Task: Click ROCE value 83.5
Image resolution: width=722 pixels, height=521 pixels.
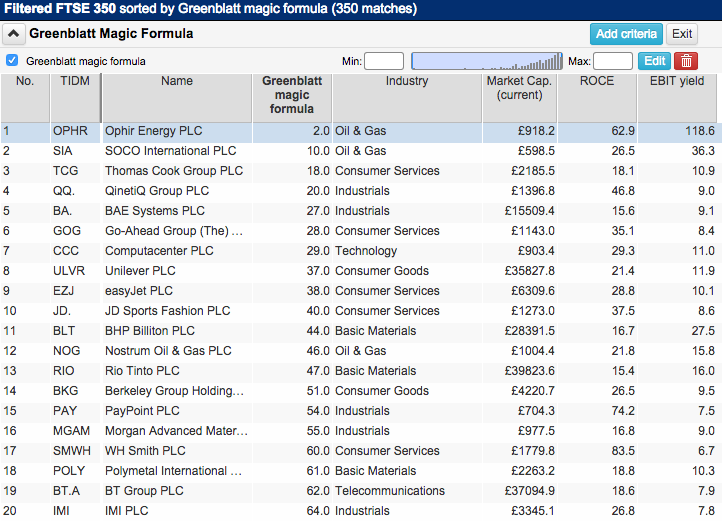Action: pos(623,451)
